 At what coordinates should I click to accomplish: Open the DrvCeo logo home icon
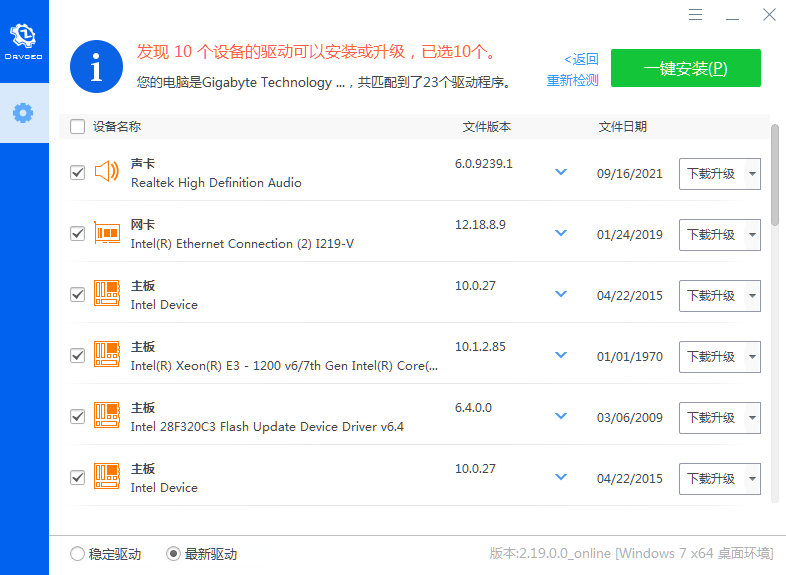click(24, 41)
